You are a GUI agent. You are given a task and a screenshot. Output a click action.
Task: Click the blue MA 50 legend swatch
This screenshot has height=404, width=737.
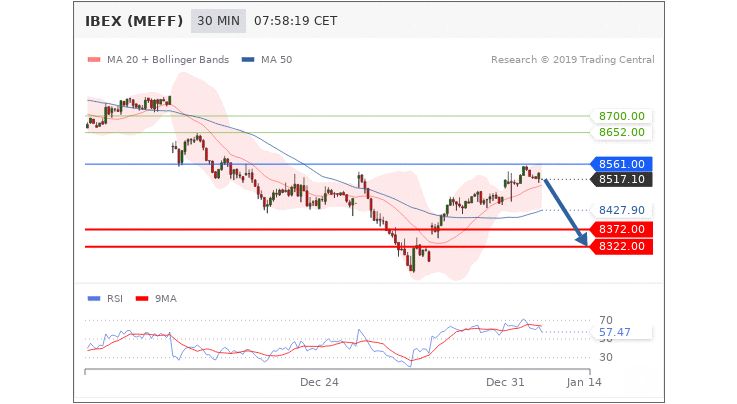[248, 60]
